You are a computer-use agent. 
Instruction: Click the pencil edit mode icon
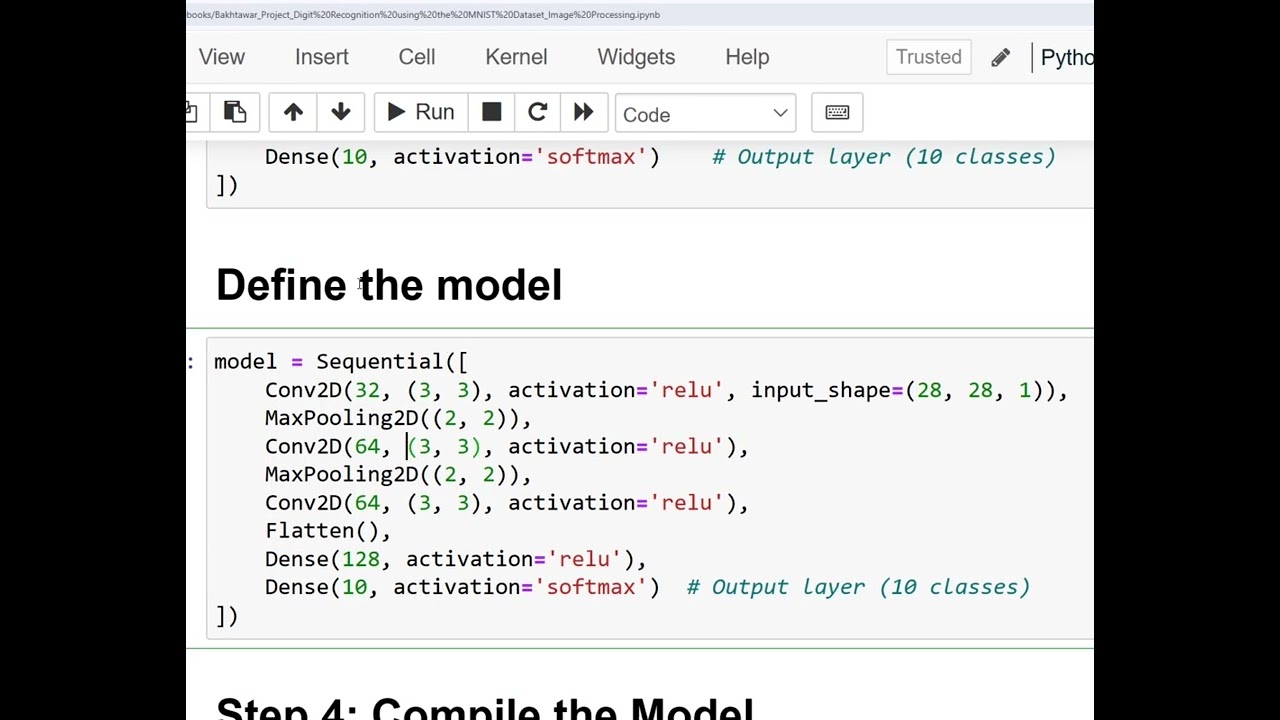pyautogui.click(x=1000, y=58)
